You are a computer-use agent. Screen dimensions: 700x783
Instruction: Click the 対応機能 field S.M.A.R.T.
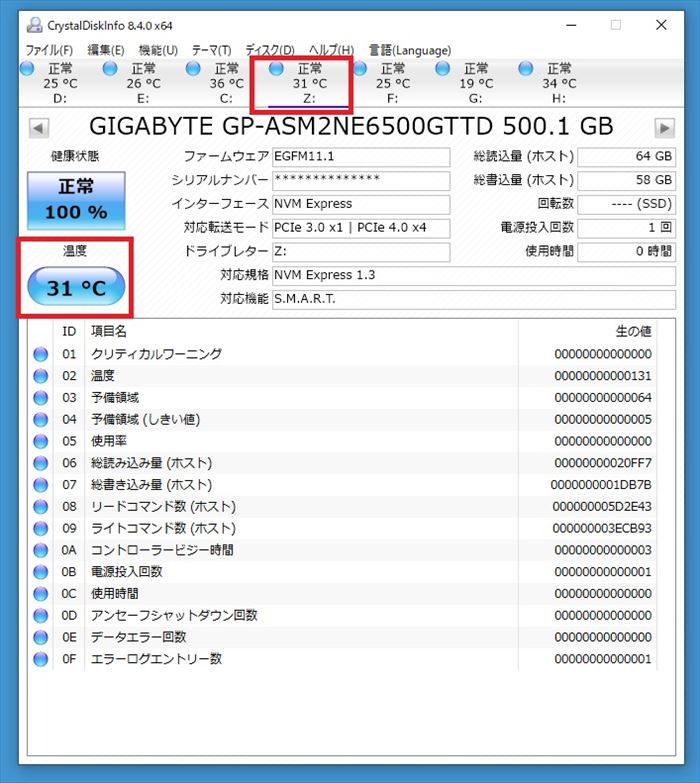point(474,299)
